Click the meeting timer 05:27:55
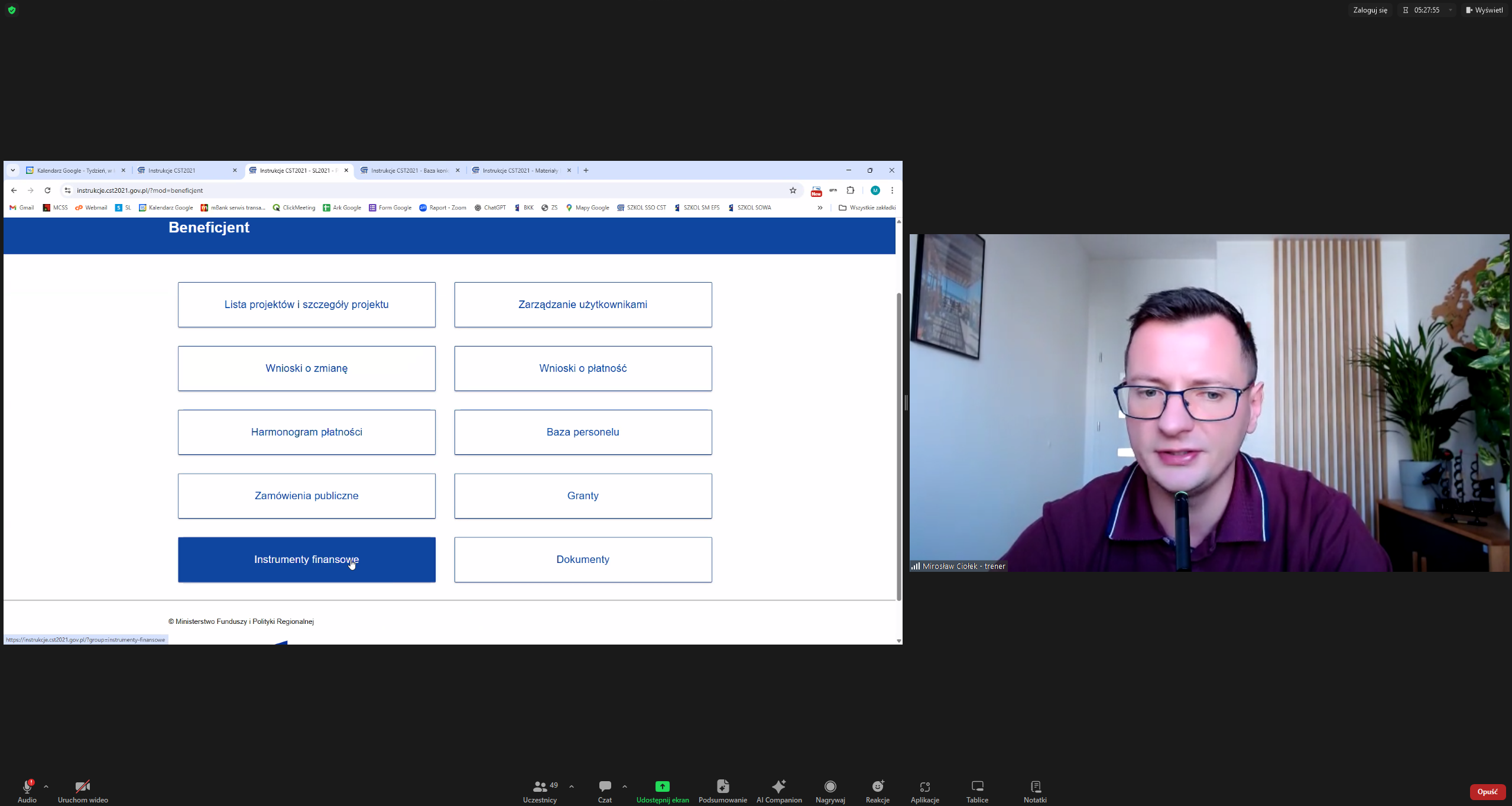Screen dimensions: 1512x806 1426,10
